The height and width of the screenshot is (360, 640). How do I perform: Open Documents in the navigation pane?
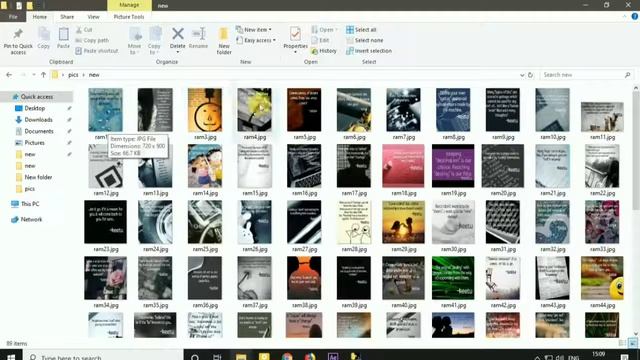(39, 131)
